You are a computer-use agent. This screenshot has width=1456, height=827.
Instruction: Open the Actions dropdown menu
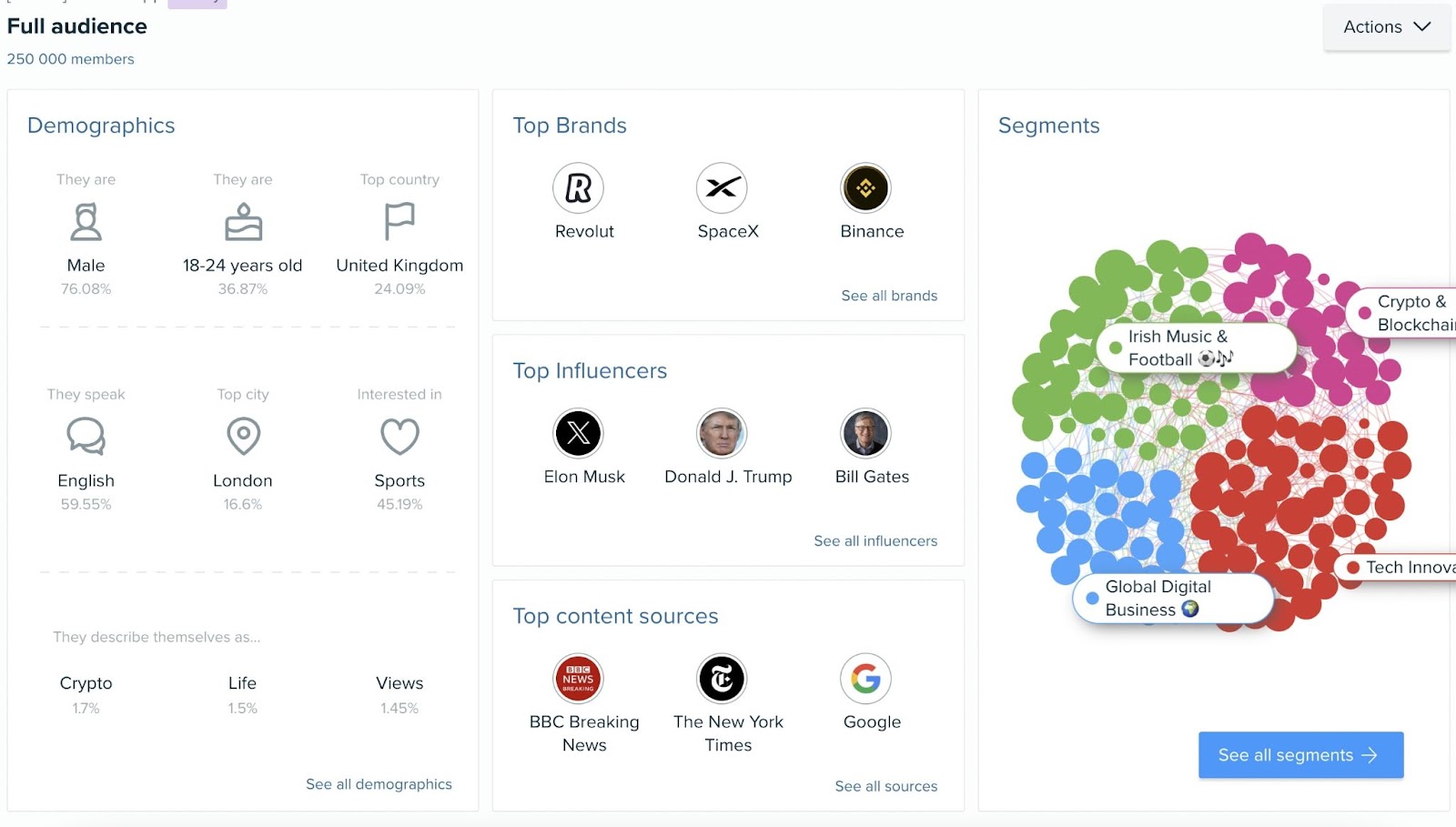click(x=1386, y=26)
